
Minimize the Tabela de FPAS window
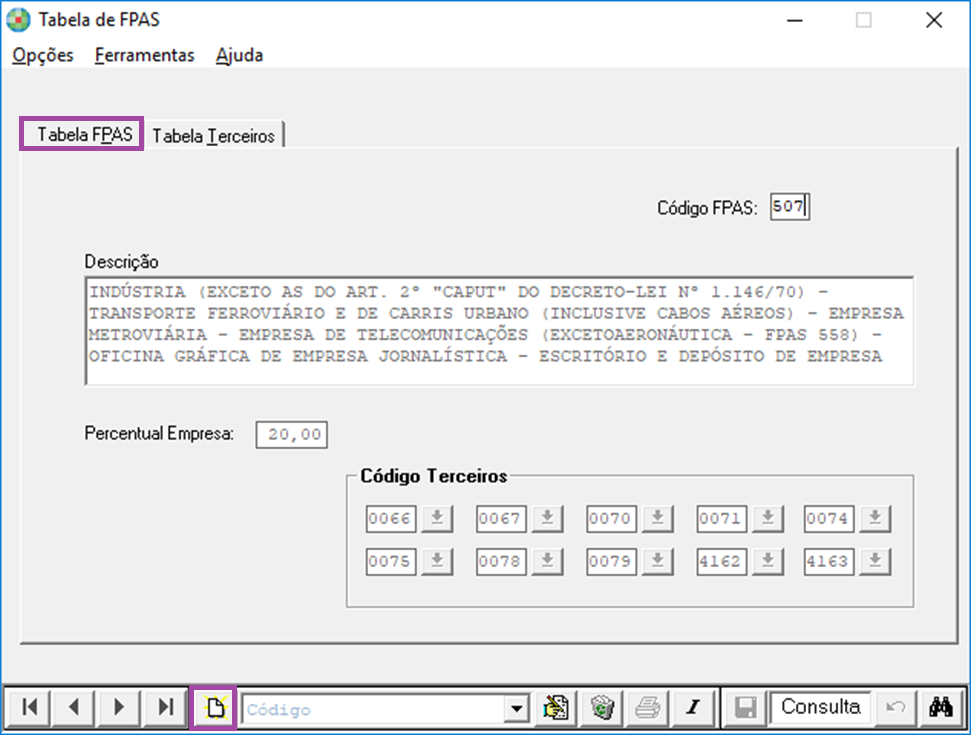click(795, 20)
